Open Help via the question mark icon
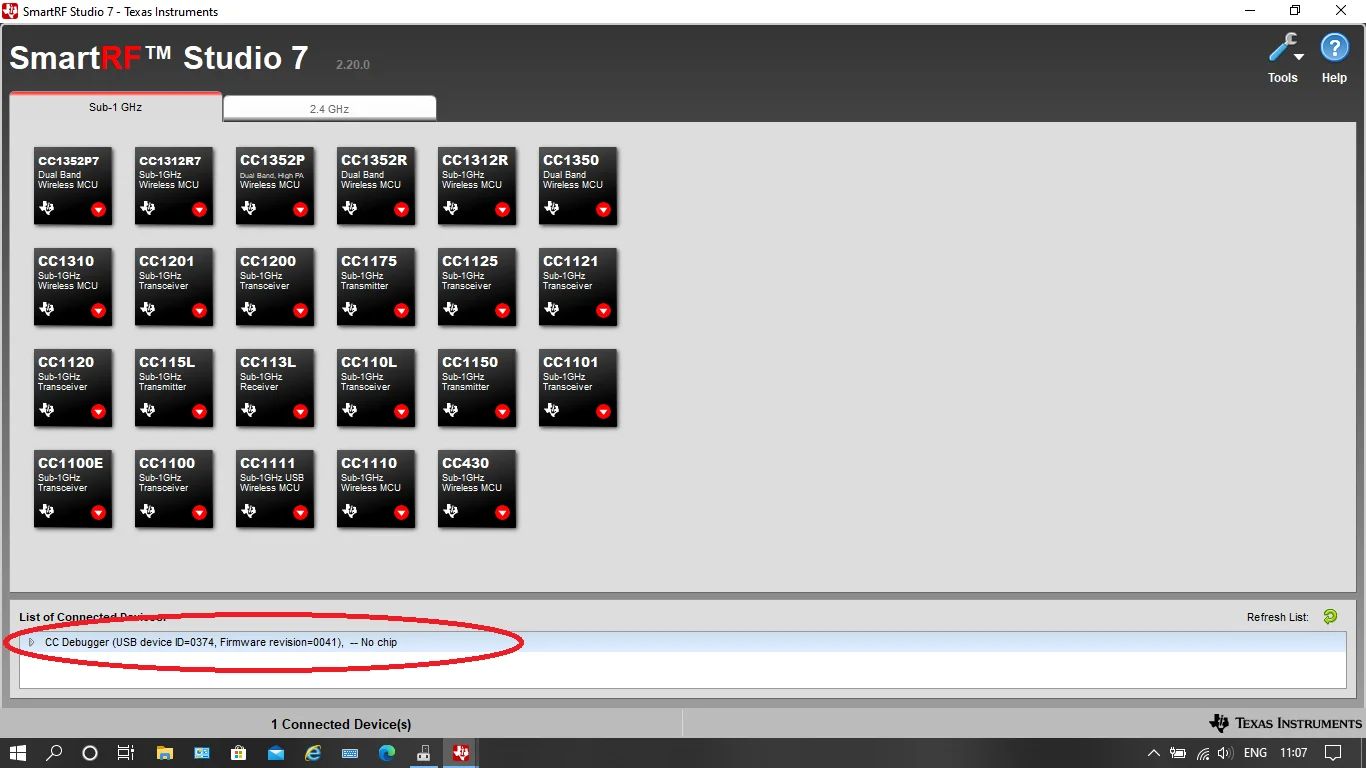The width and height of the screenshot is (1366, 768). point(1335,48)
